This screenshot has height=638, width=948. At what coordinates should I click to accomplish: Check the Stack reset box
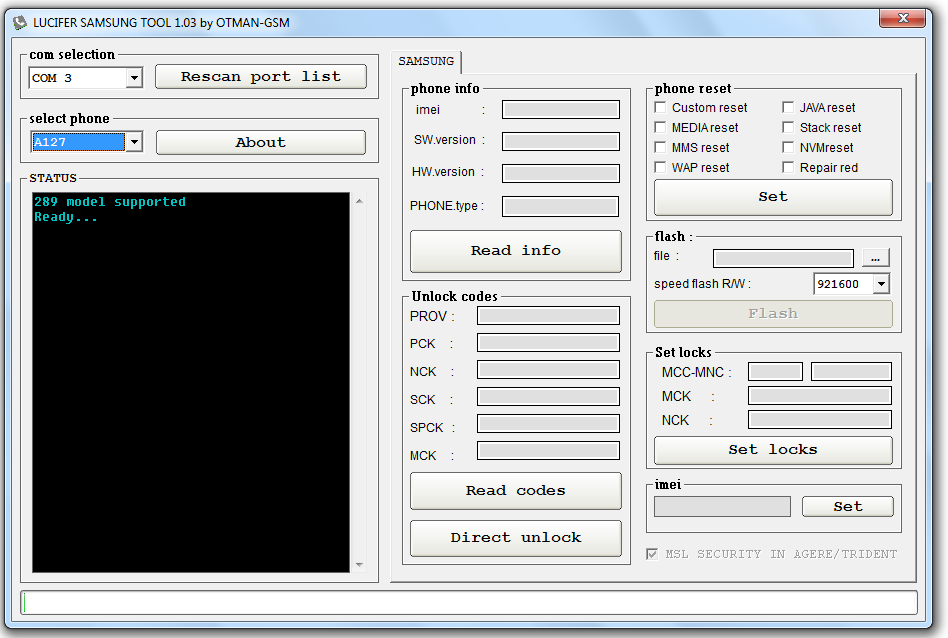coord(788,127)
